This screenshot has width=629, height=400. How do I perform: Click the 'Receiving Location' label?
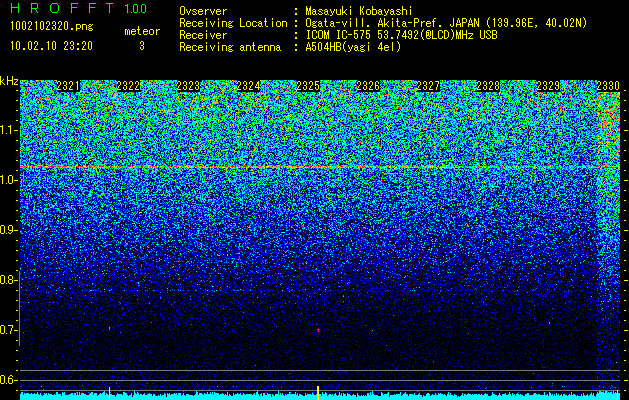click(x=233, y=23)
